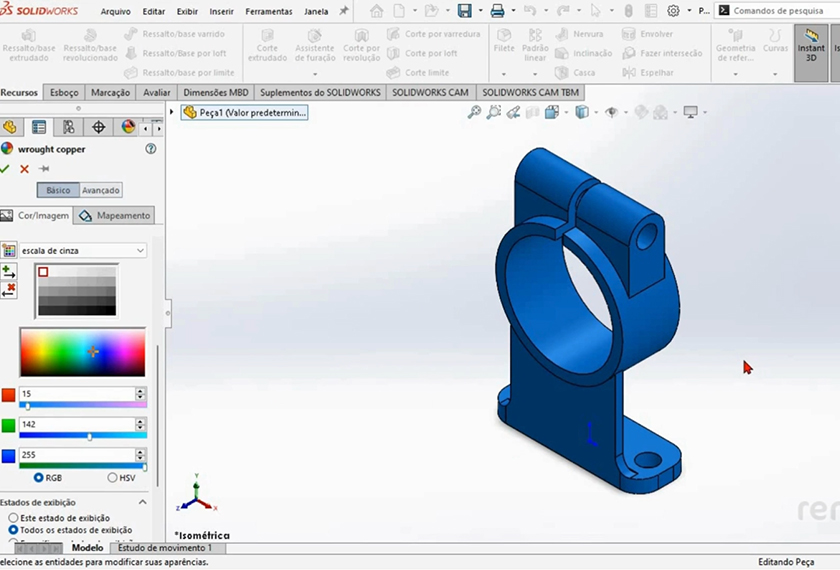
Task: Open the DimXpert crosshair manager tab
Action: pos(98,127)
